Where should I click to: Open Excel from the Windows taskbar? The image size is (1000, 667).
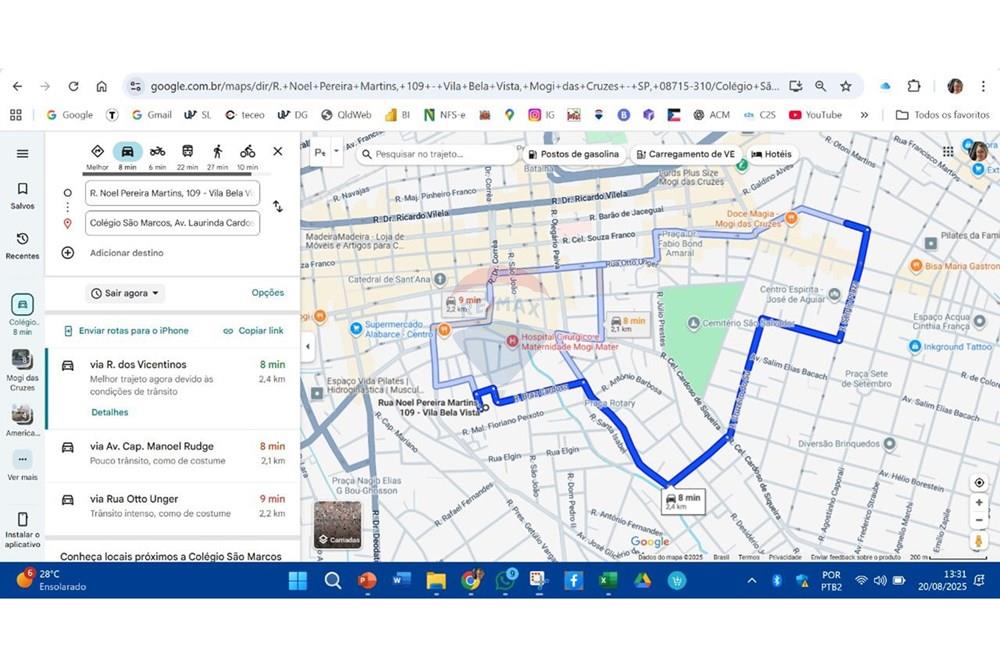click(x=608, y=580)
